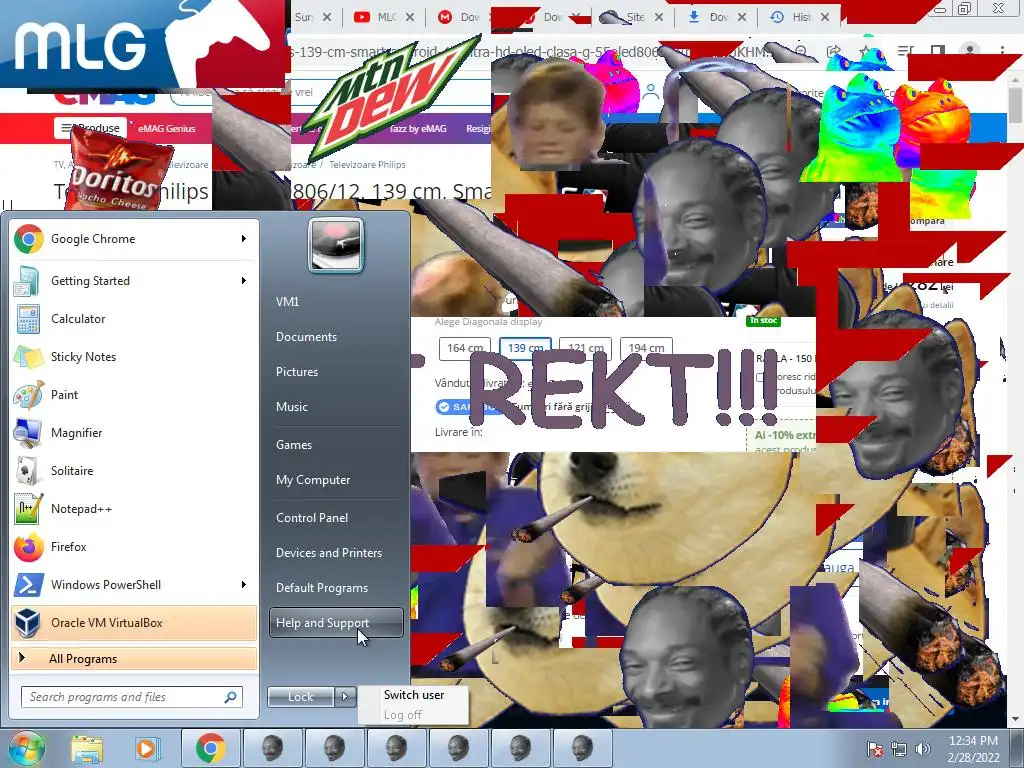Open Help and Support
Viewport: 1024px width, 768px height.
point(336,623)
